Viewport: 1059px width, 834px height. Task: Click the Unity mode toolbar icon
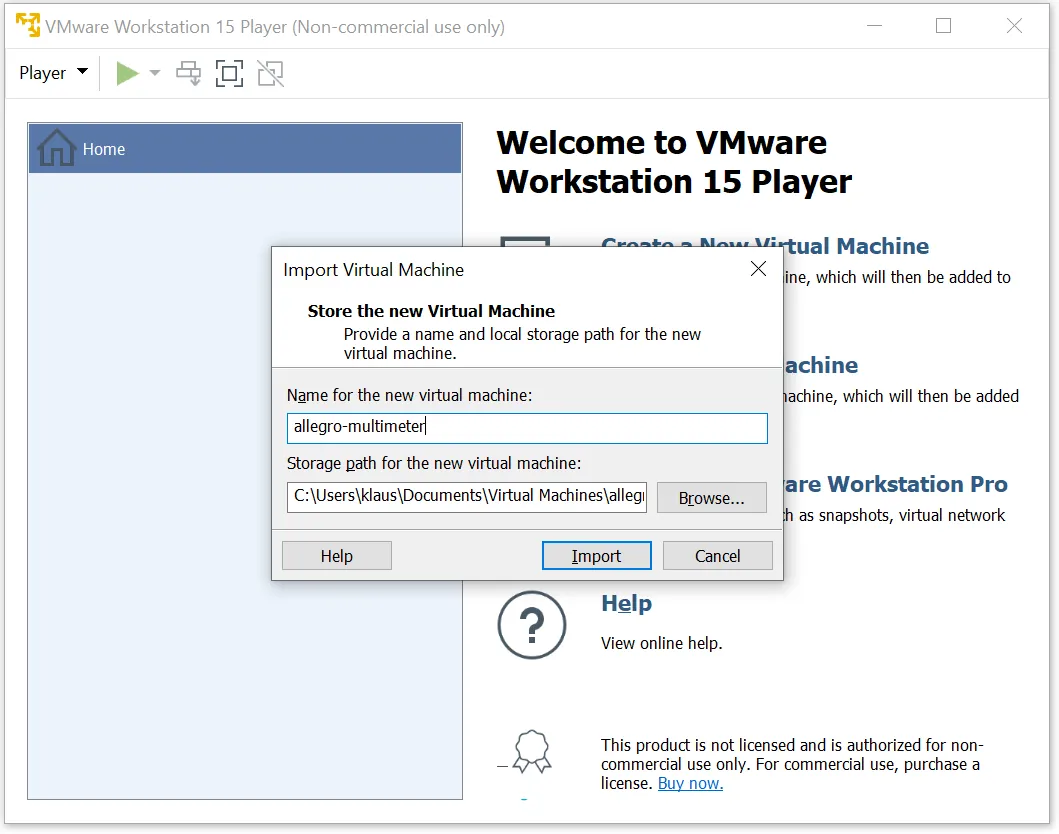click(270, 73)
